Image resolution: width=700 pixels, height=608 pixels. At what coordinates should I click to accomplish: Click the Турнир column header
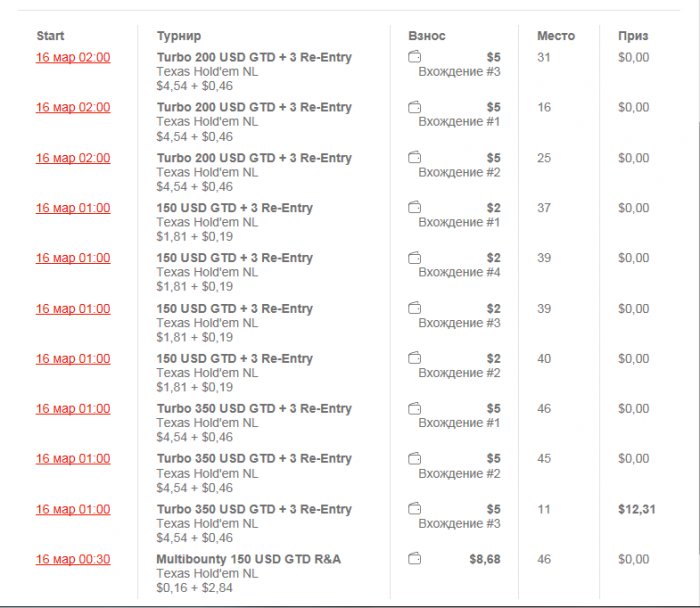click(x=179, y=36)
